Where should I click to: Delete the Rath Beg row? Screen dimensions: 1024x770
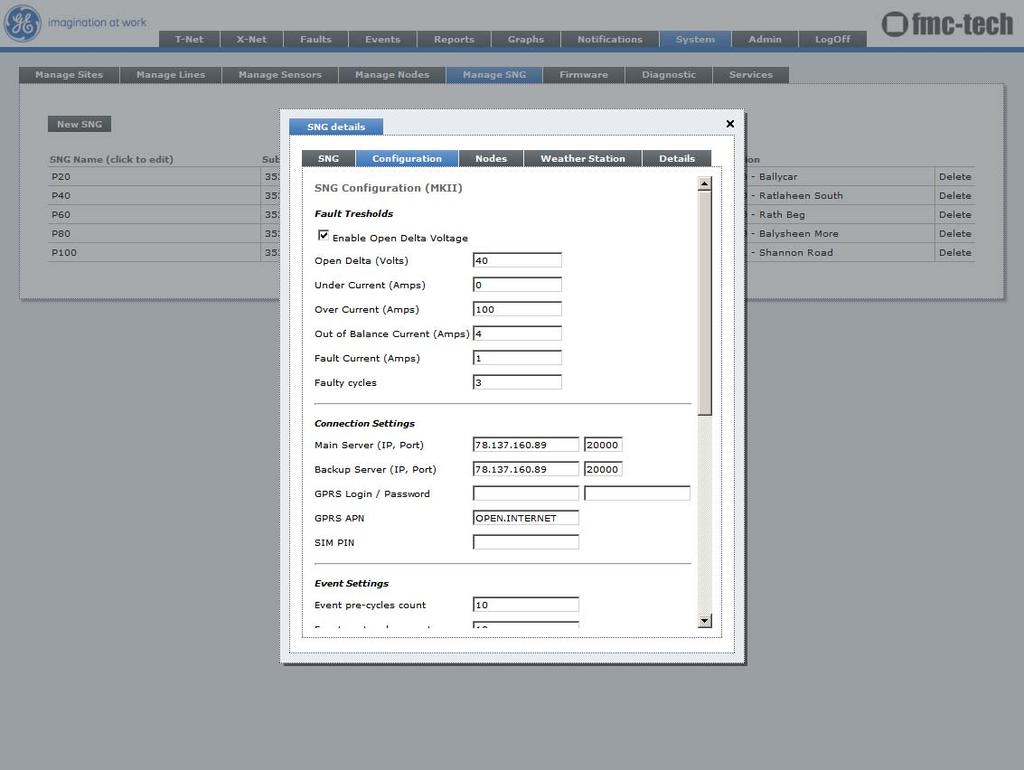[x=955, y=214]
